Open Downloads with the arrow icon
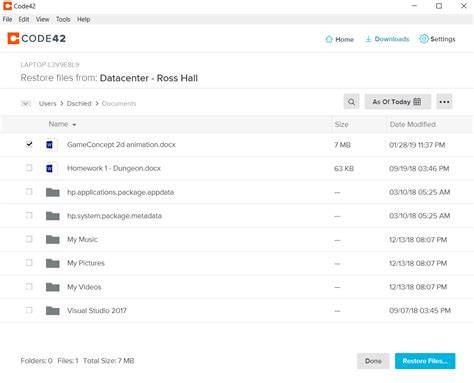This screenshot has width=474, height=383. (368, 39)
